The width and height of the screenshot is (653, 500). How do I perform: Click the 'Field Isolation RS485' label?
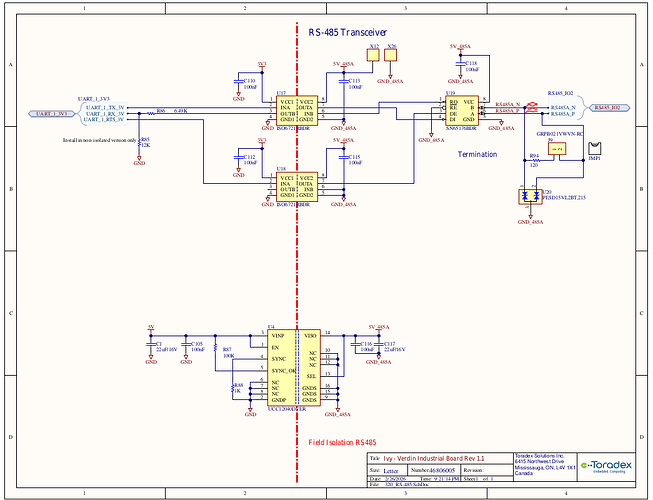(x=342, y=443)
